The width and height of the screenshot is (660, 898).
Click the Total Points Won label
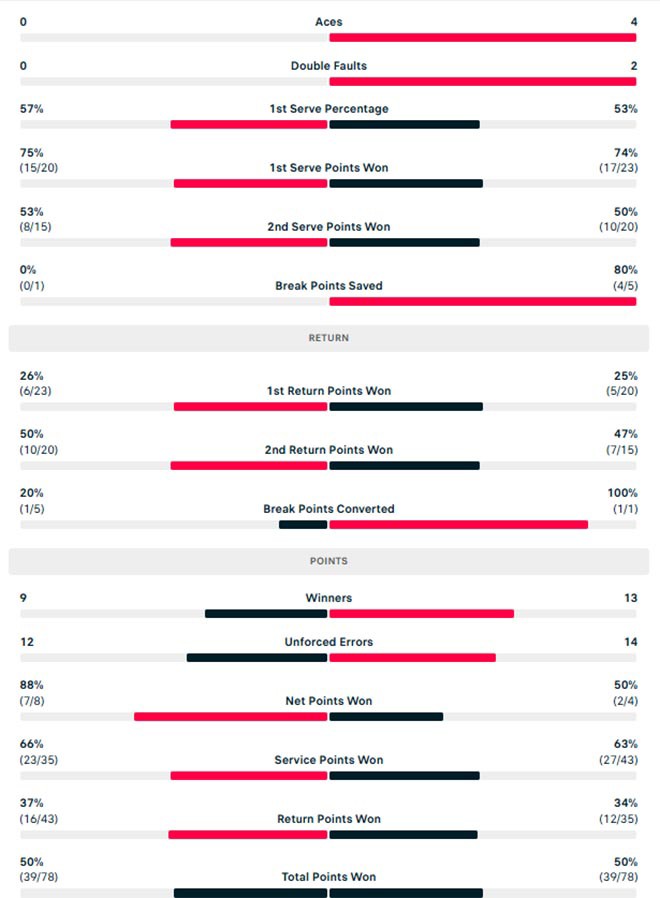(x=329, y=877)
